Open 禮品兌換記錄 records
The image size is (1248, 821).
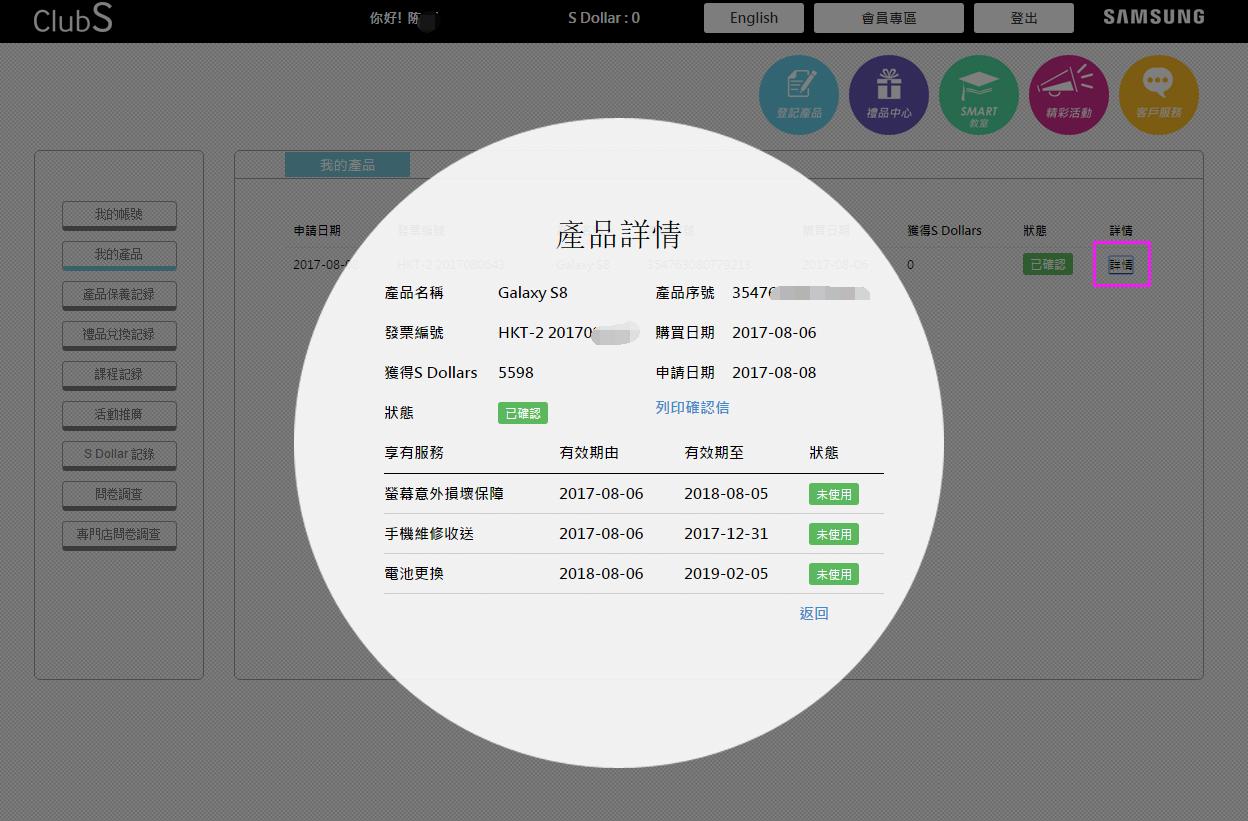tap(119, 334)
